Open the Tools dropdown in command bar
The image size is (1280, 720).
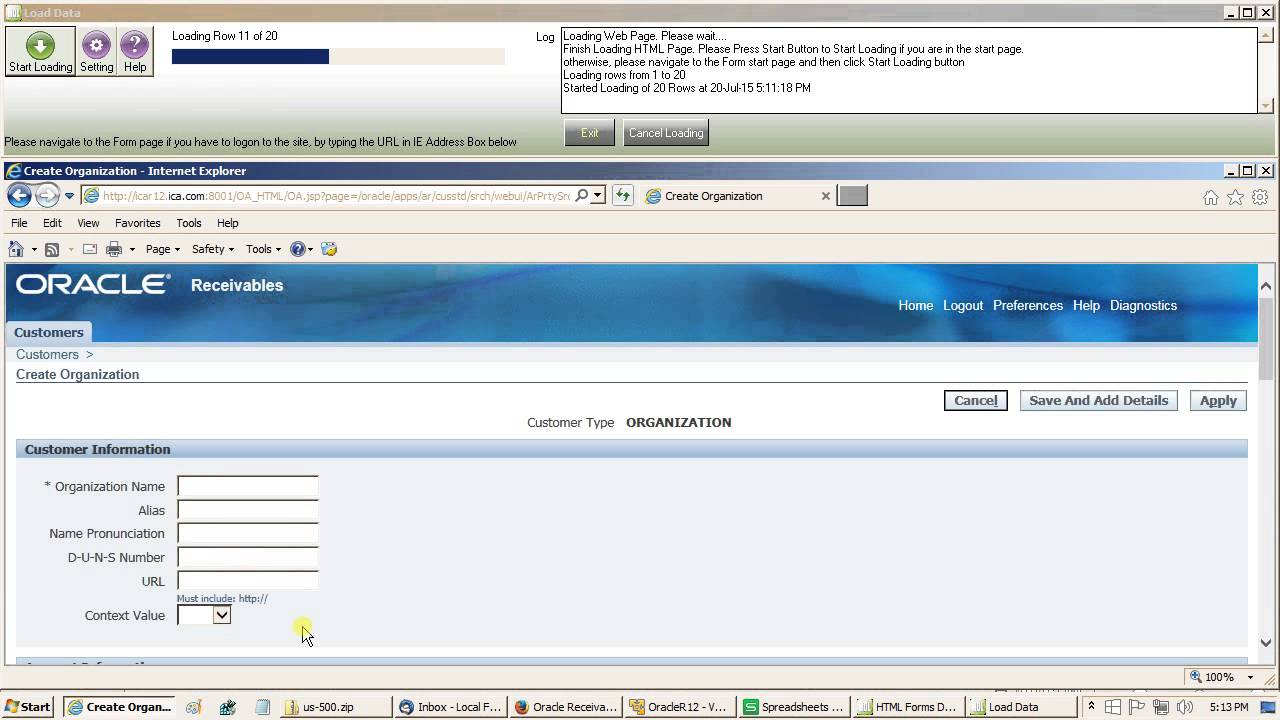click(264, 249)
